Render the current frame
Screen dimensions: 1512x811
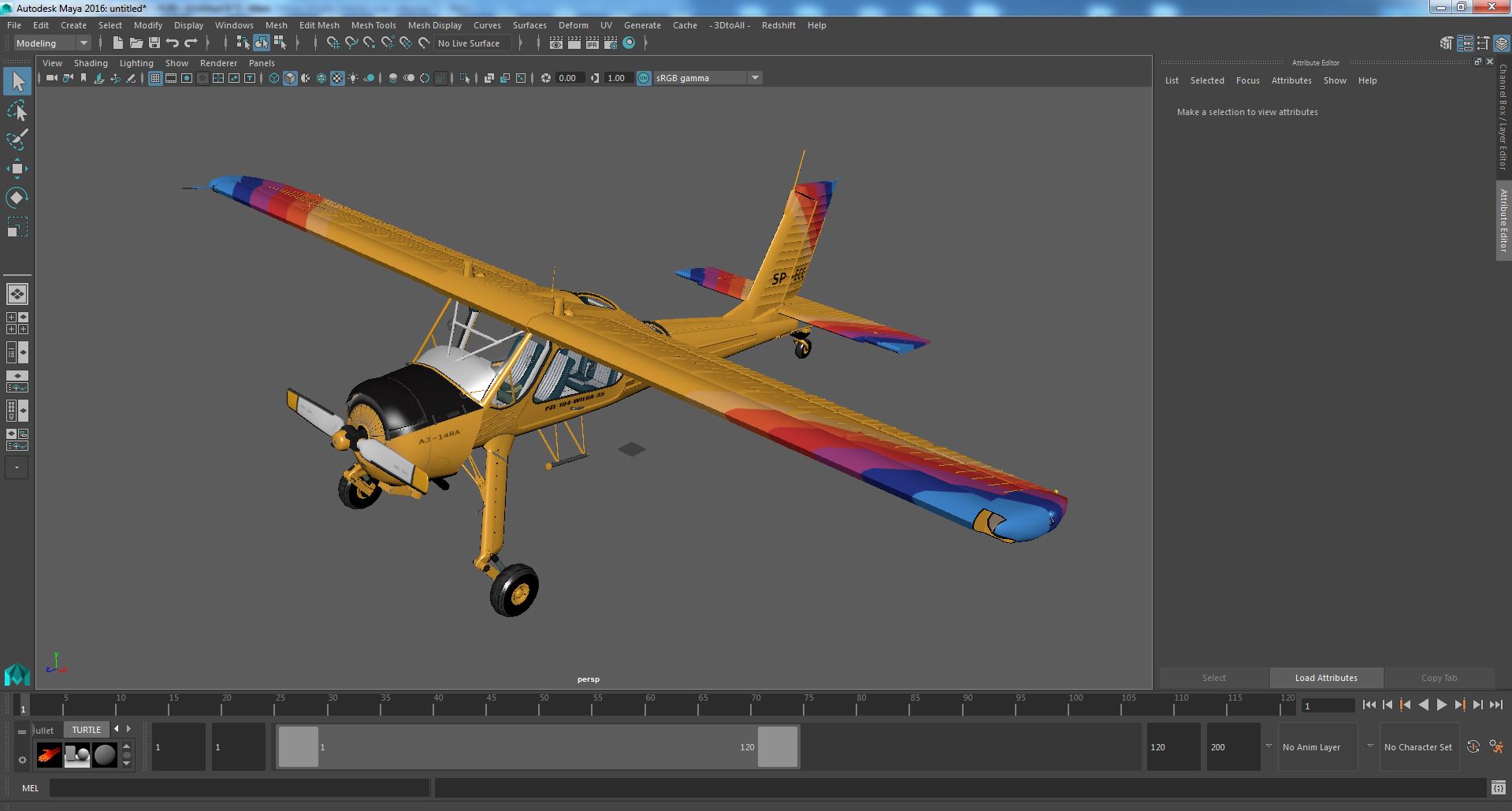(x=574, y=43)
